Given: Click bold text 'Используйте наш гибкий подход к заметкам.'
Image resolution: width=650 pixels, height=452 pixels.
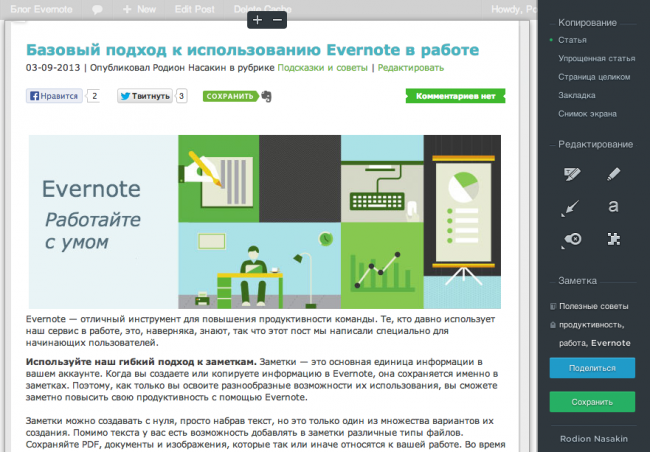Looking at the screenshot, I should coord(141,362).
